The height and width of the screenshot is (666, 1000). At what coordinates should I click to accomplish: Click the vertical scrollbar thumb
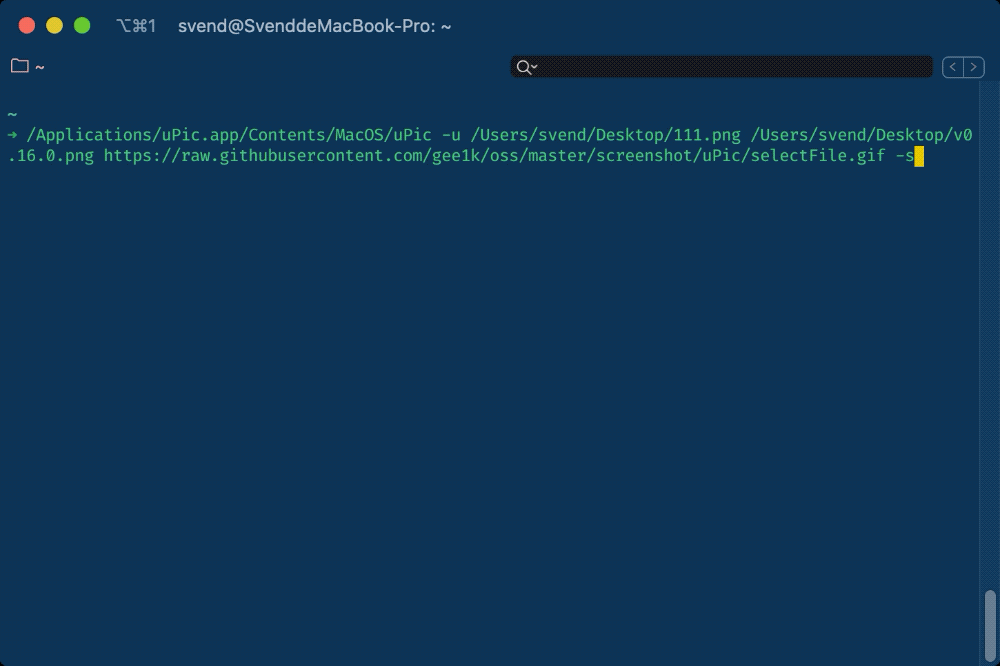pos(990,626)
